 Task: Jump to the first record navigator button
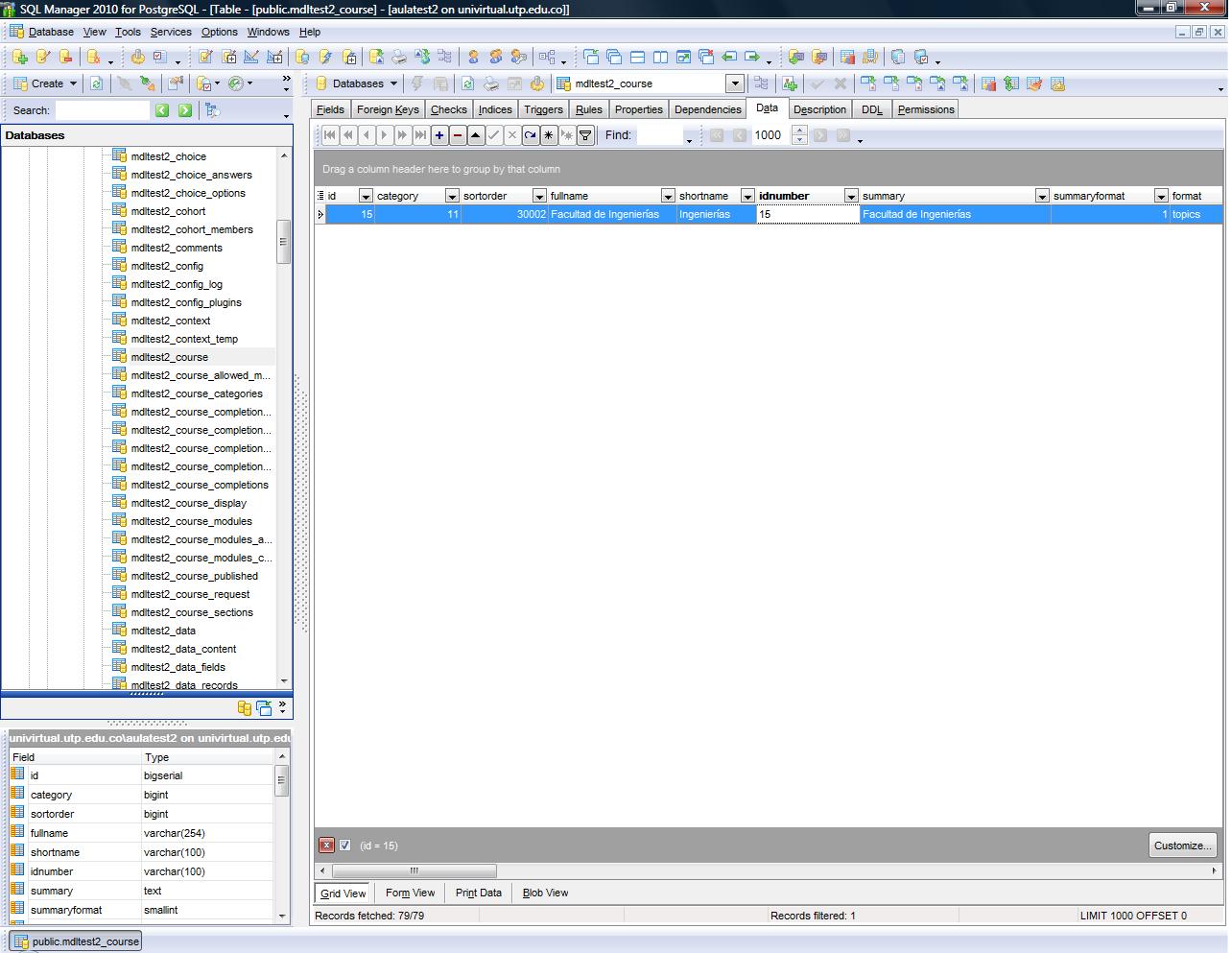(330, 135)
